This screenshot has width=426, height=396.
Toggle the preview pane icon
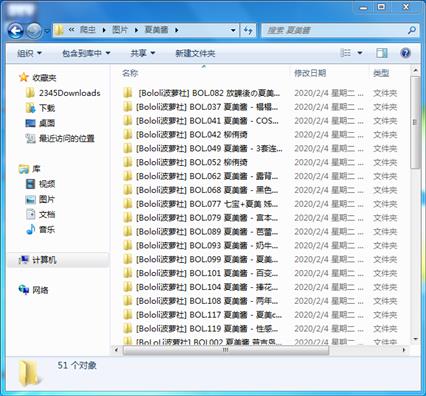click(x=381, y=53)
